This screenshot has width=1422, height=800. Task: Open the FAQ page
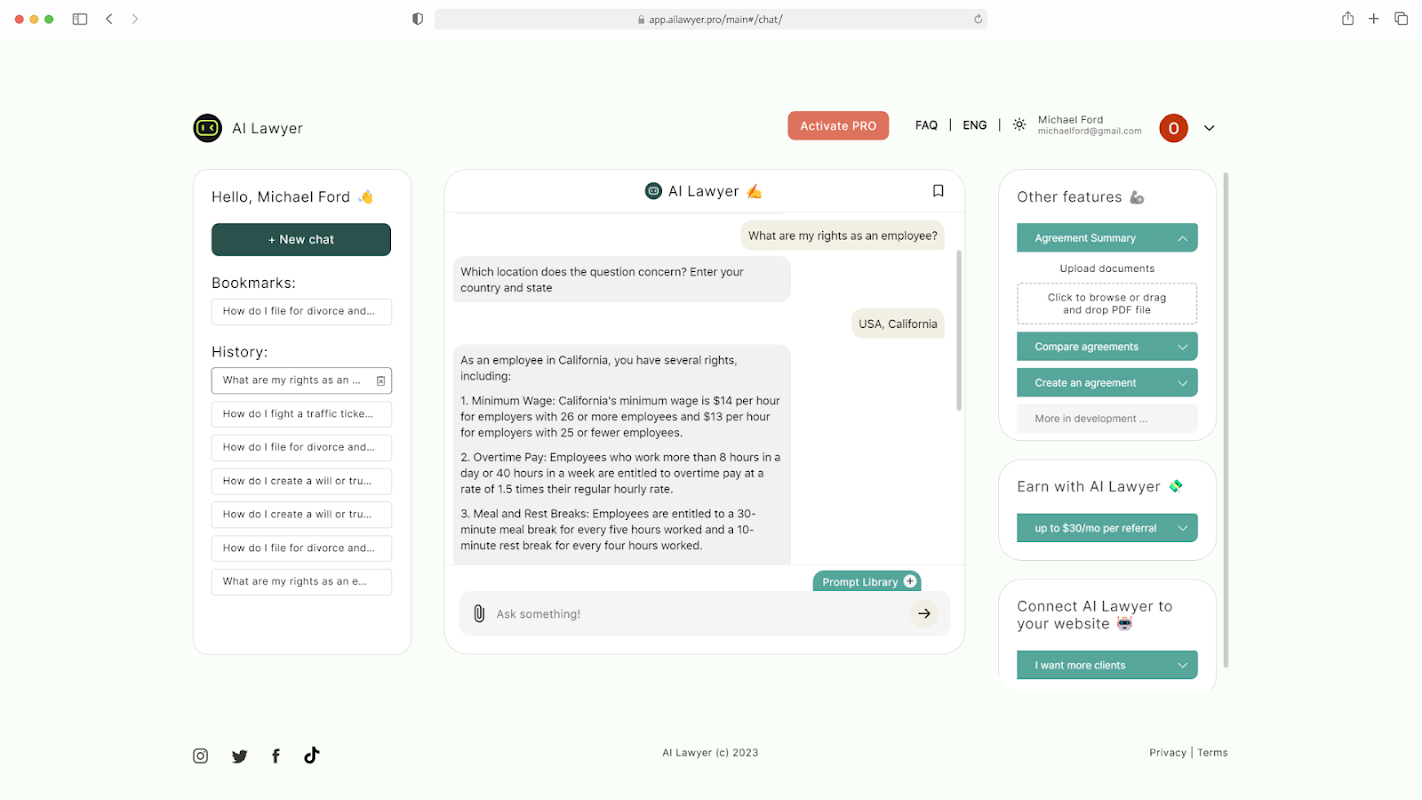(x=926, y=126)
